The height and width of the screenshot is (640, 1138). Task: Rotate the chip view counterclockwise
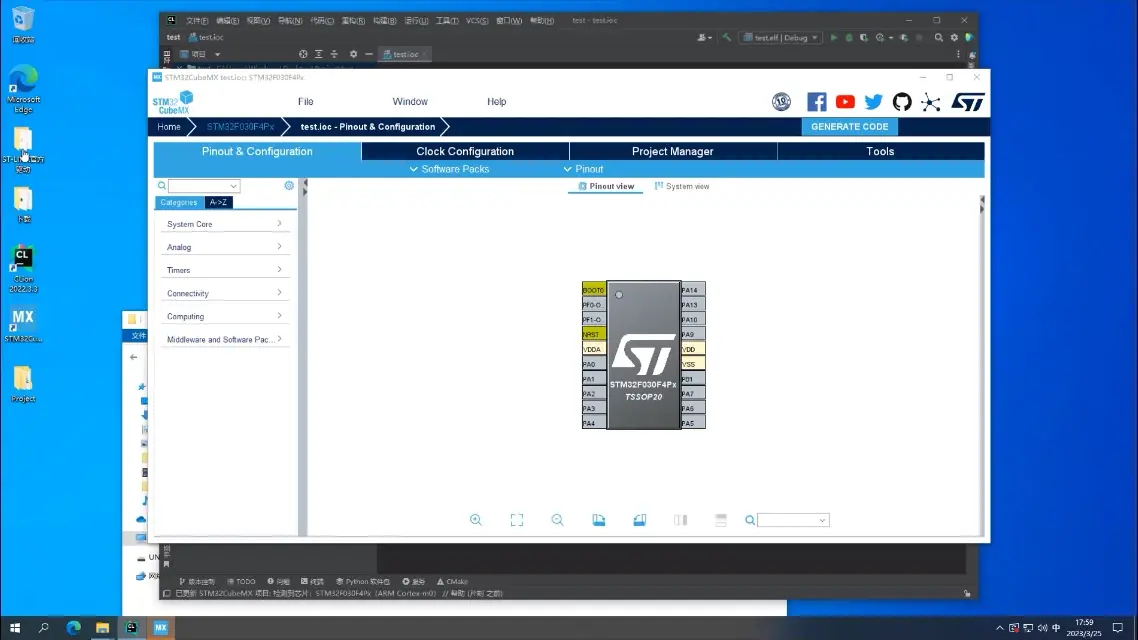(x=640, y=520)
